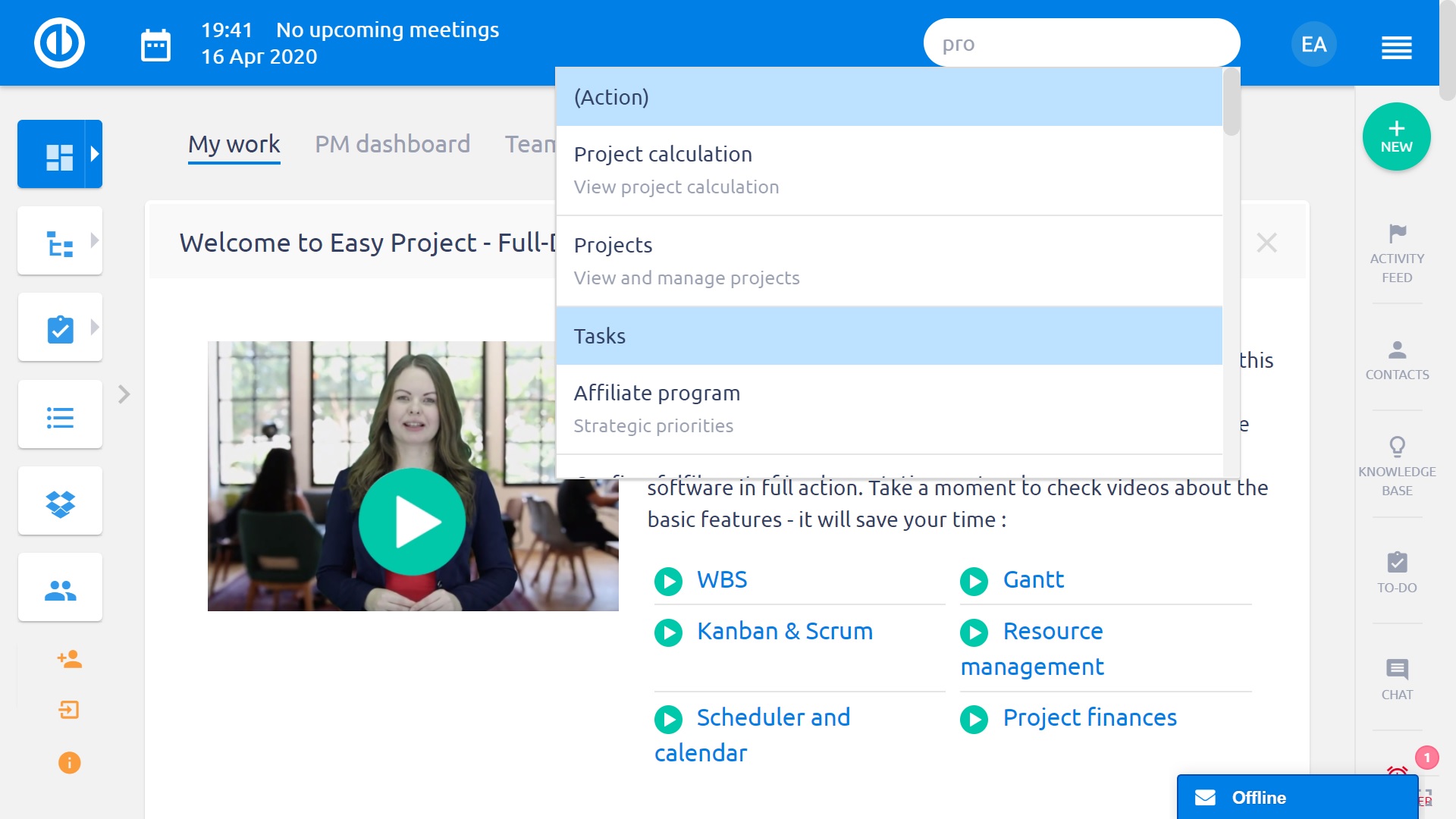Open the Activity Feed panel
Screen dimensions: 1456x819
[1397, 254]
